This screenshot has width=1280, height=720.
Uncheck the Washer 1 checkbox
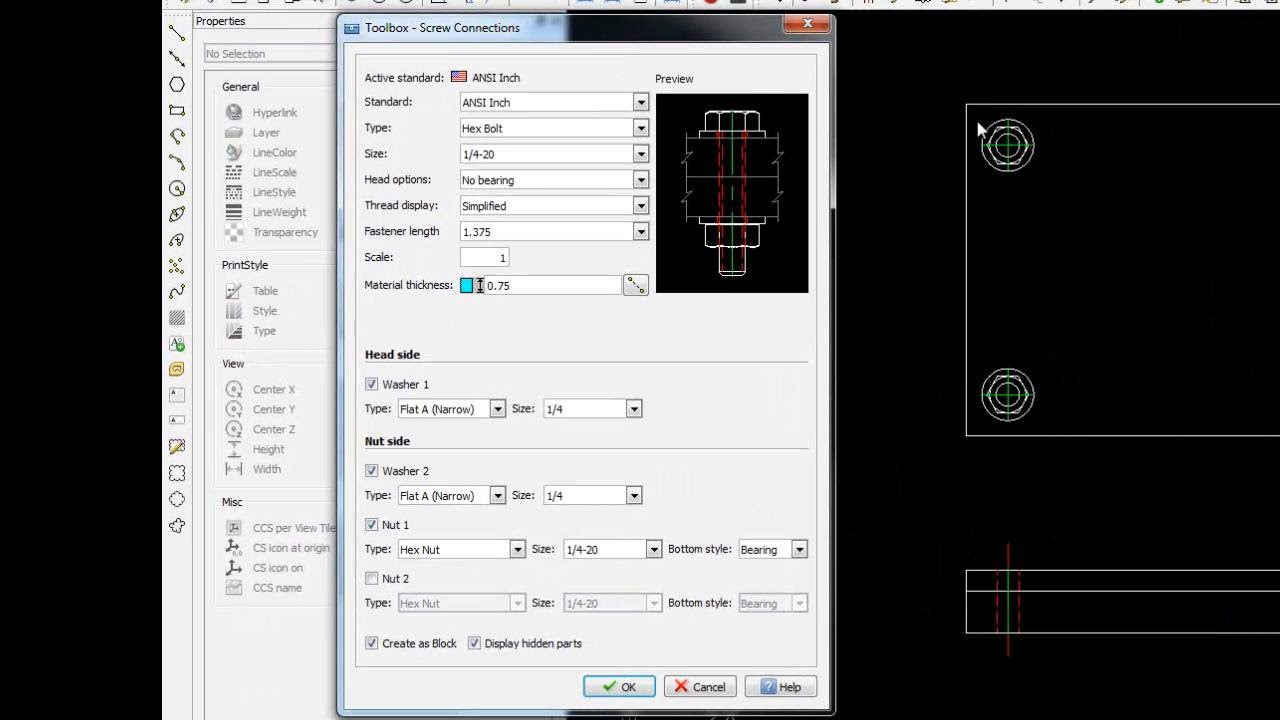[x=372, y=384]
